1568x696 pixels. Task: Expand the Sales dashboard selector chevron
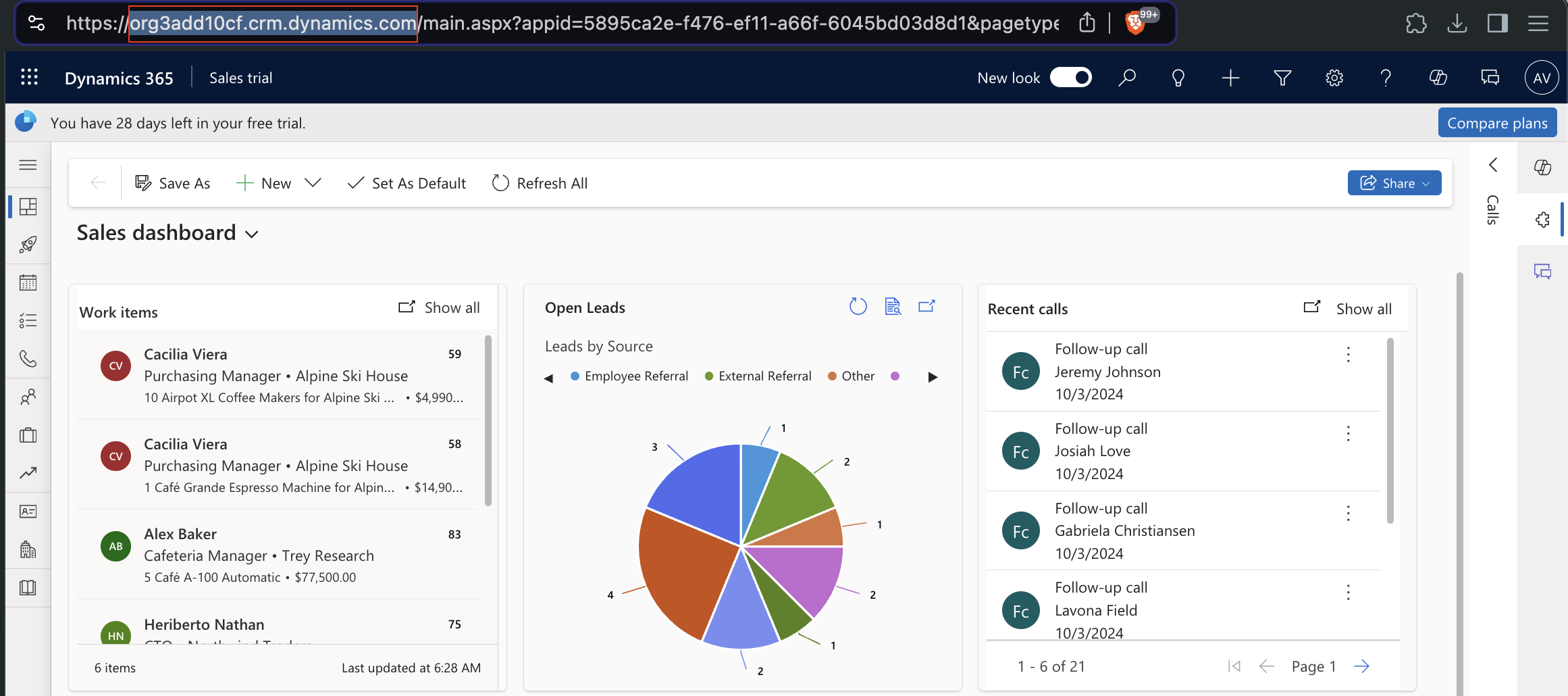(252, 234)
